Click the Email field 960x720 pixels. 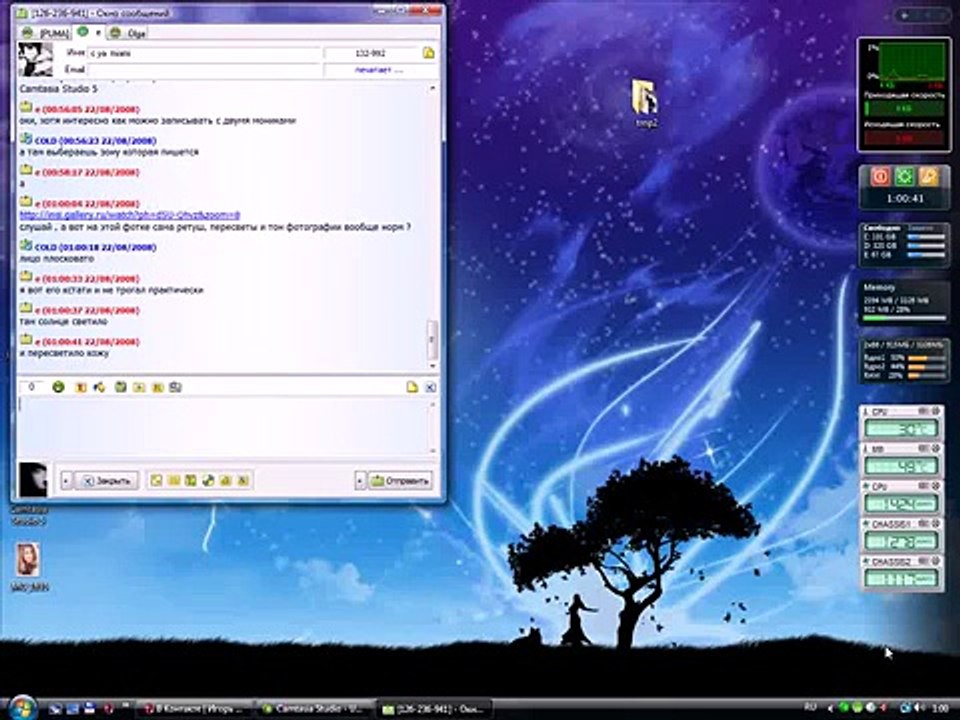[204, 70]
